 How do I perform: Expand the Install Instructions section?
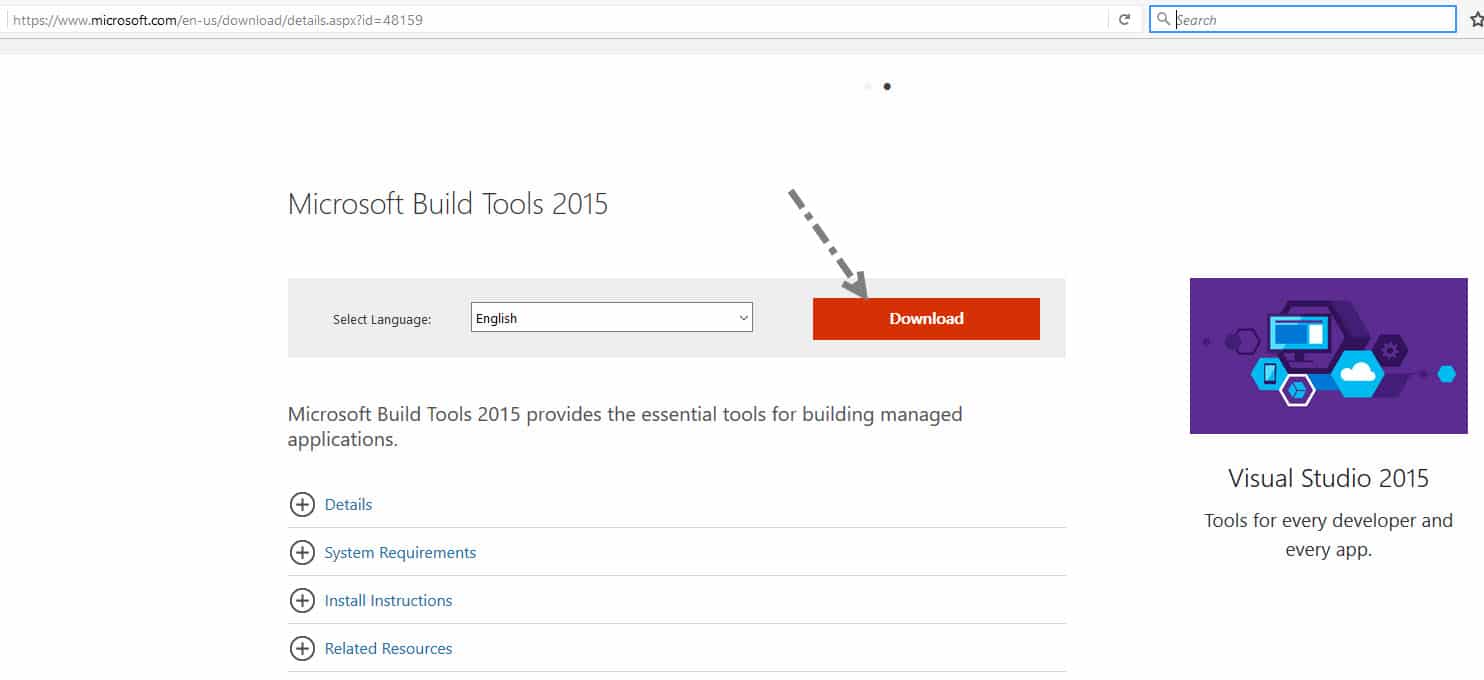(388, 600)
